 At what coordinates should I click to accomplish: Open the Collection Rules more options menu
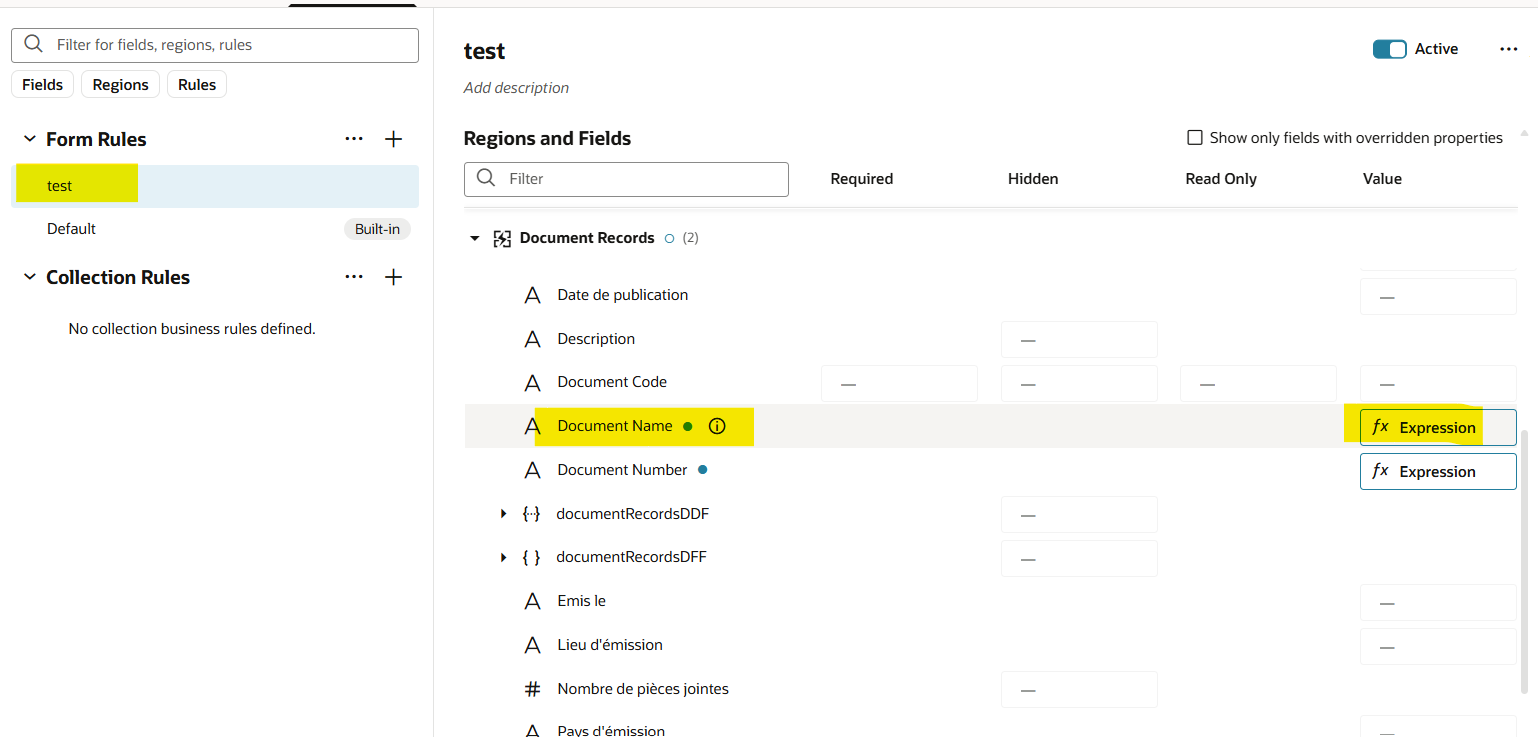tap(354, 277)
